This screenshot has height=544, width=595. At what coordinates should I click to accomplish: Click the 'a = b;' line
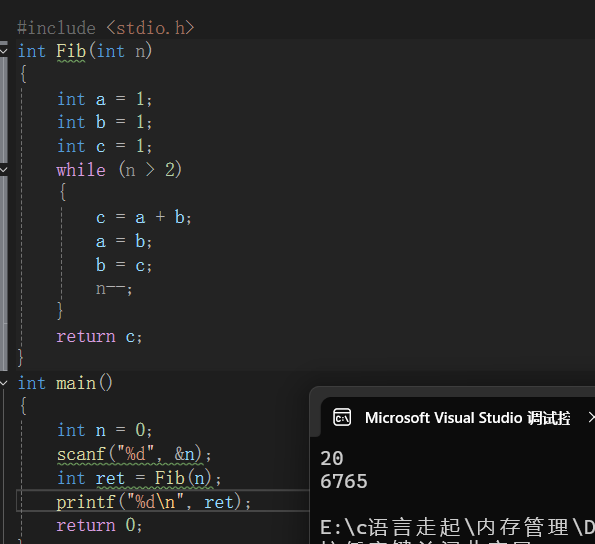point(124,241)
